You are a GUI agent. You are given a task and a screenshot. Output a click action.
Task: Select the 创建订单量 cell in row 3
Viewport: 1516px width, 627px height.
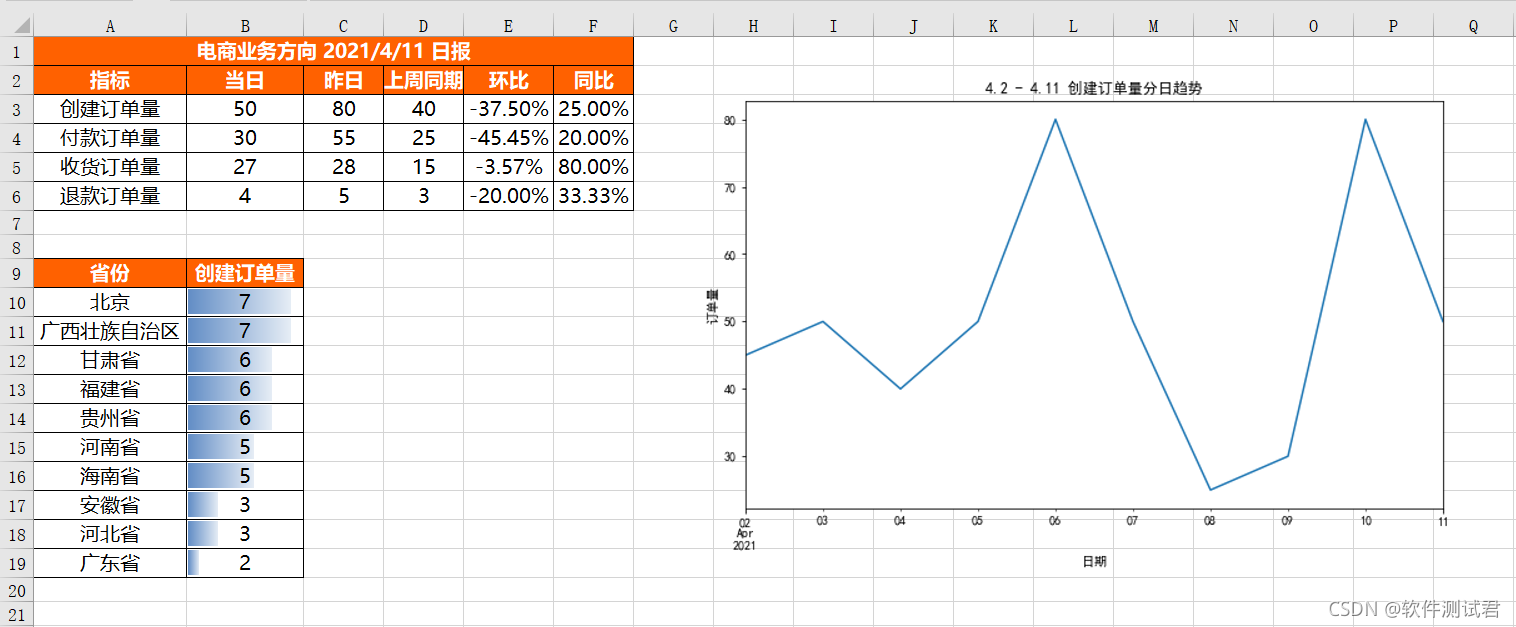point(110,110)
